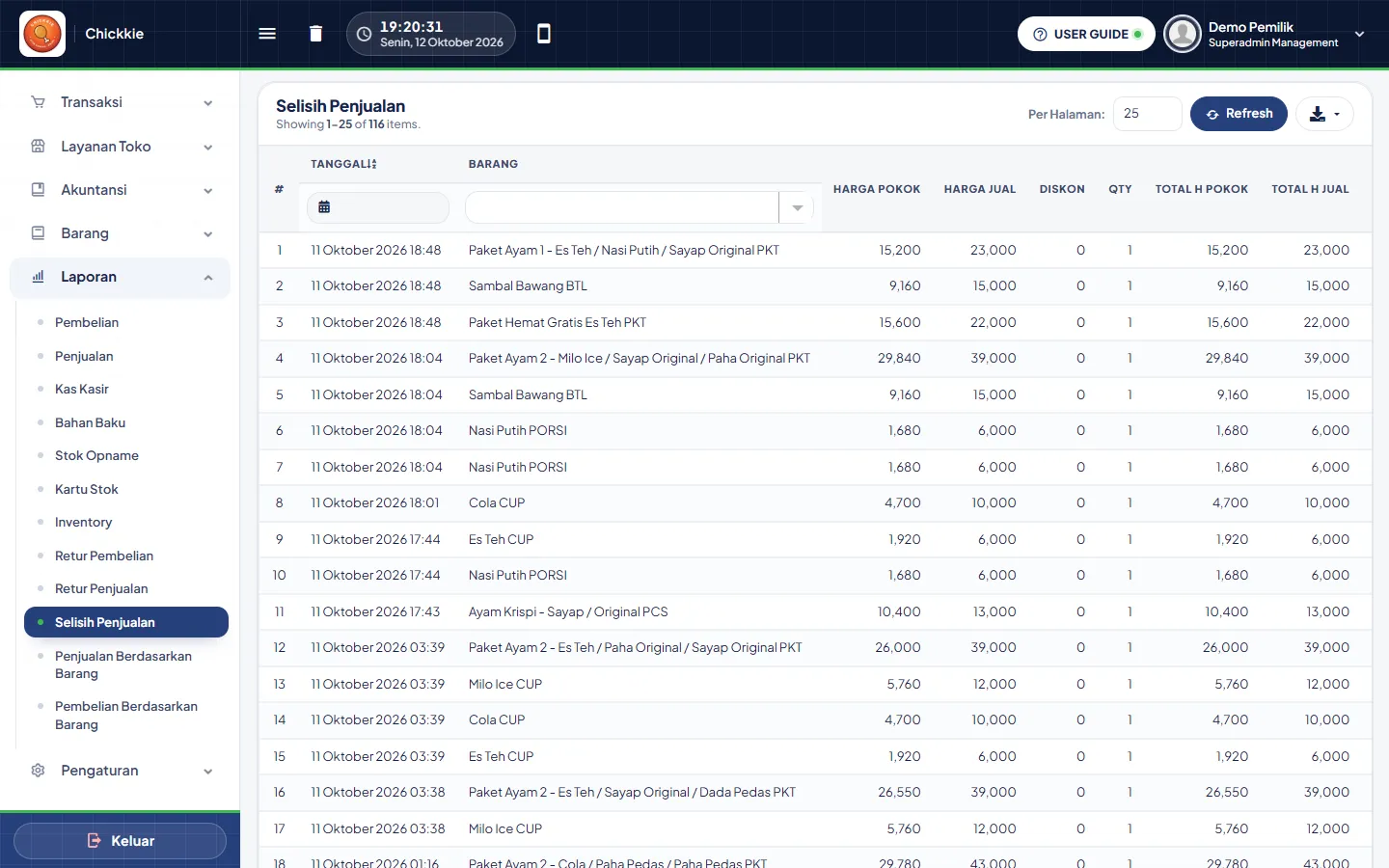Click the Tanggal date filter field
Screen dimensions: 1389x868
click(378, 207)
